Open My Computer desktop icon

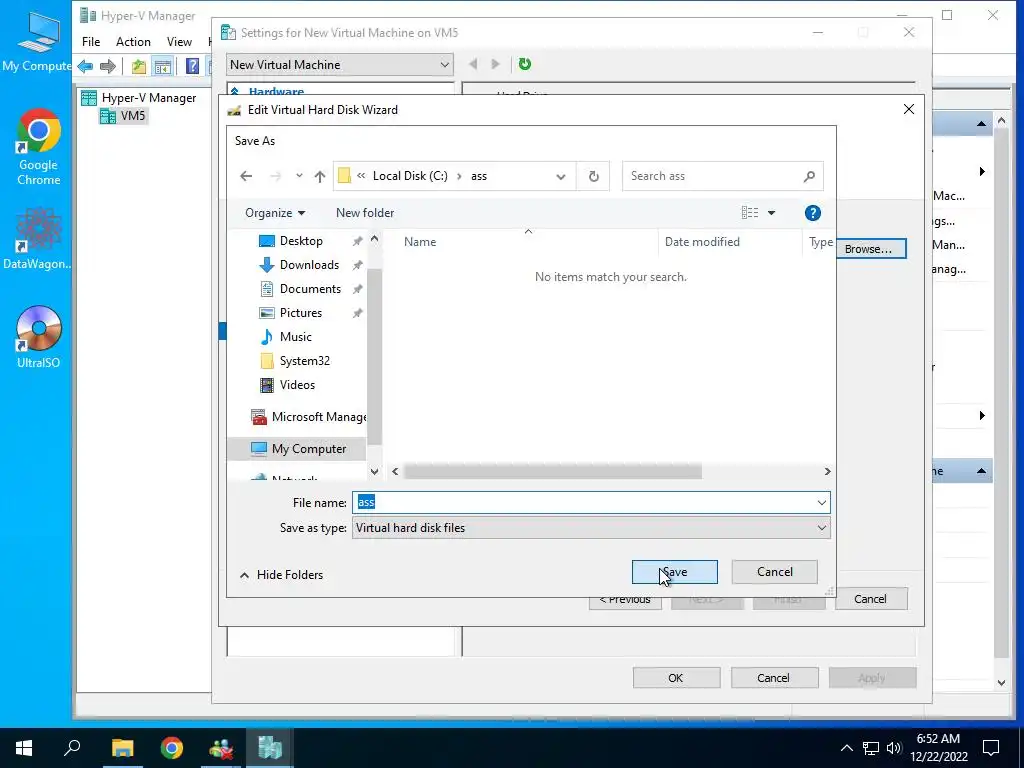click(37, 42)
